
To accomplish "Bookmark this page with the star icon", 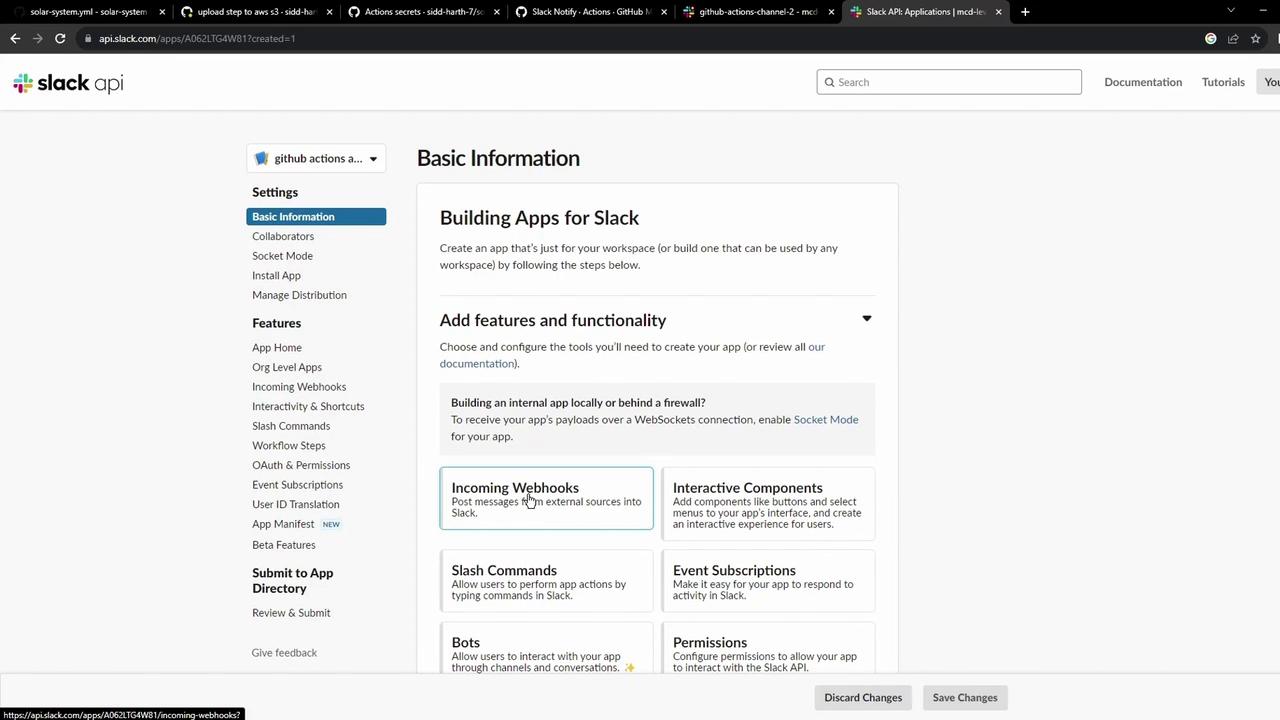I will 1255,38.
